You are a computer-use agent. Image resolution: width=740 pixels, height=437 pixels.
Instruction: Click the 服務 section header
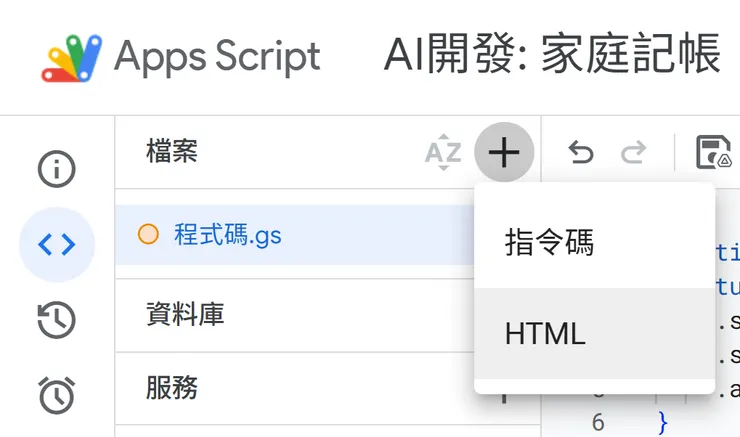click(172, 388)
